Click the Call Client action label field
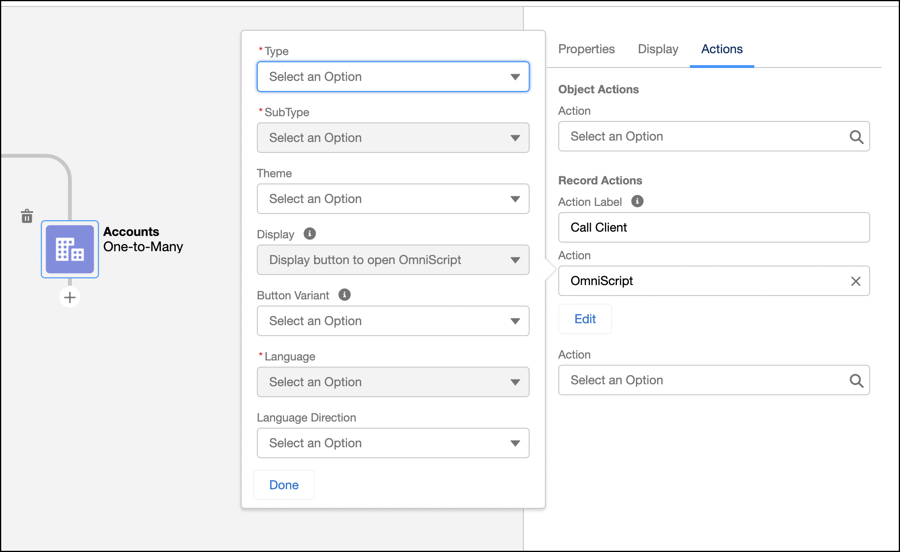The width and height of the screenshot is (900, 552). point(713,227)
